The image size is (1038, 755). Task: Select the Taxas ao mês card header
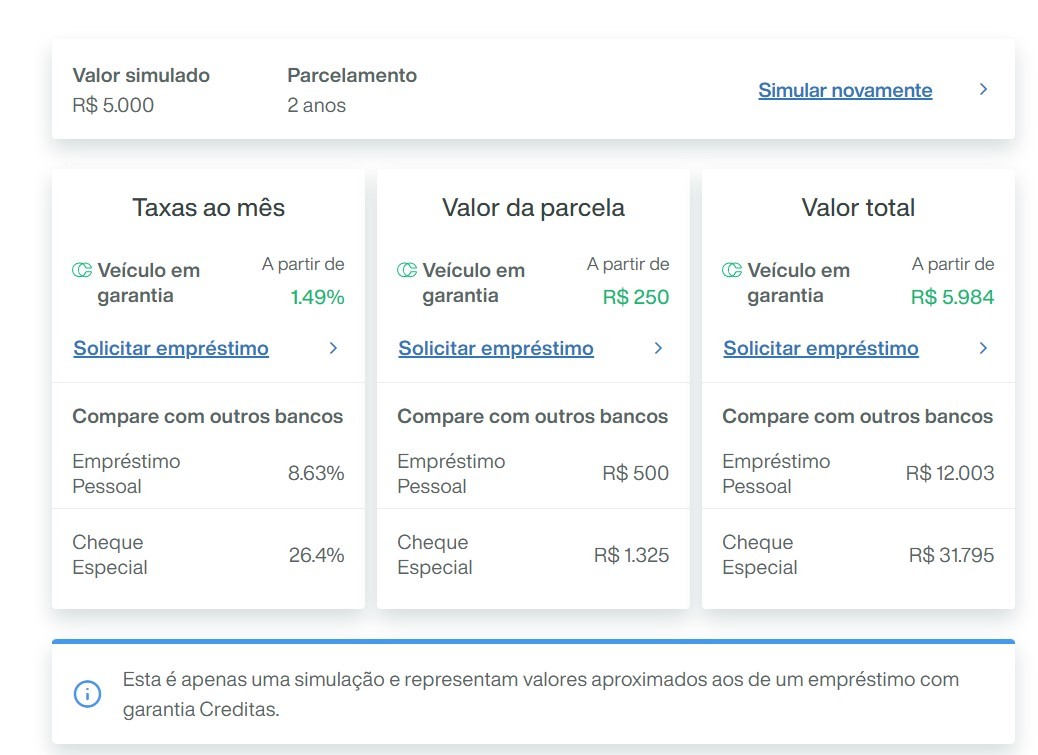[x=208, y=208]
